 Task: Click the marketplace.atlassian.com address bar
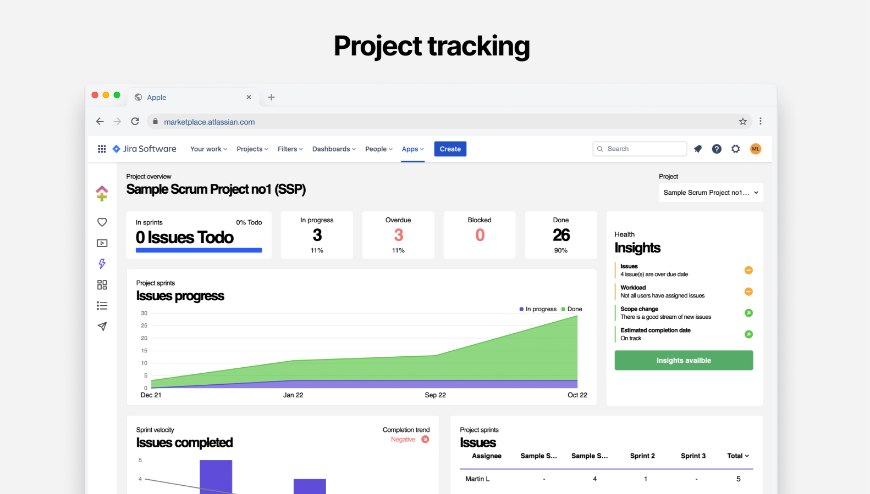coord(448,122)
